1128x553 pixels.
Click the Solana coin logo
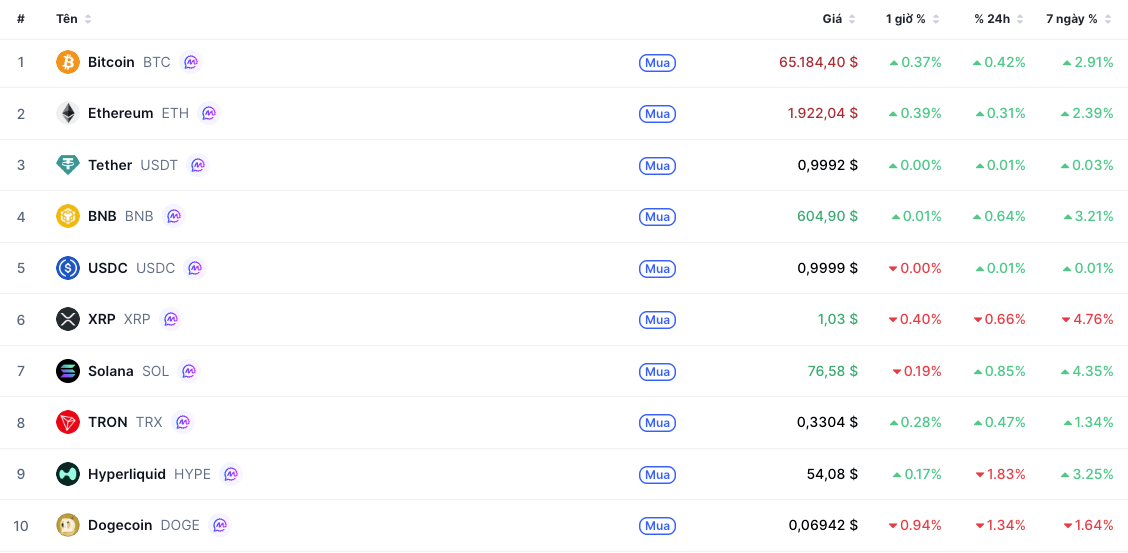68,371
